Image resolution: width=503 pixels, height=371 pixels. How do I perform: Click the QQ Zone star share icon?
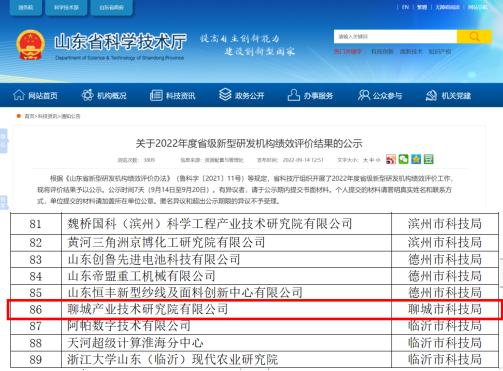point(416,159)
